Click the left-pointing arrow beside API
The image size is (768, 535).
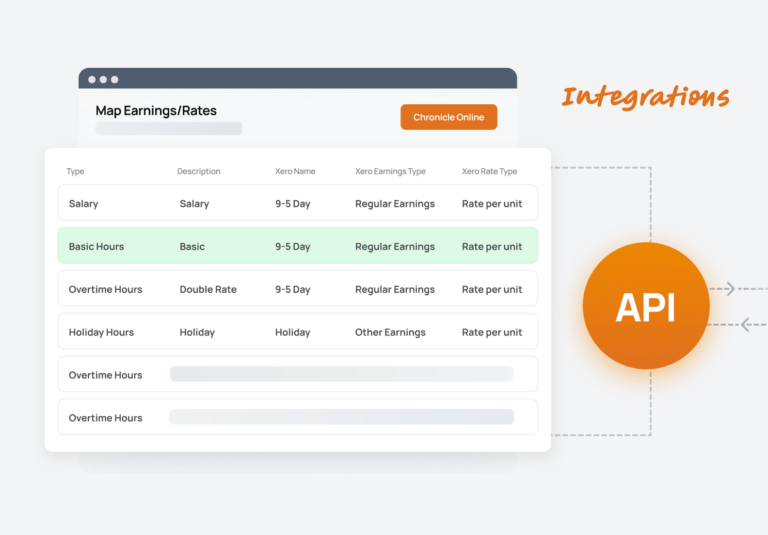coord(746,324)
